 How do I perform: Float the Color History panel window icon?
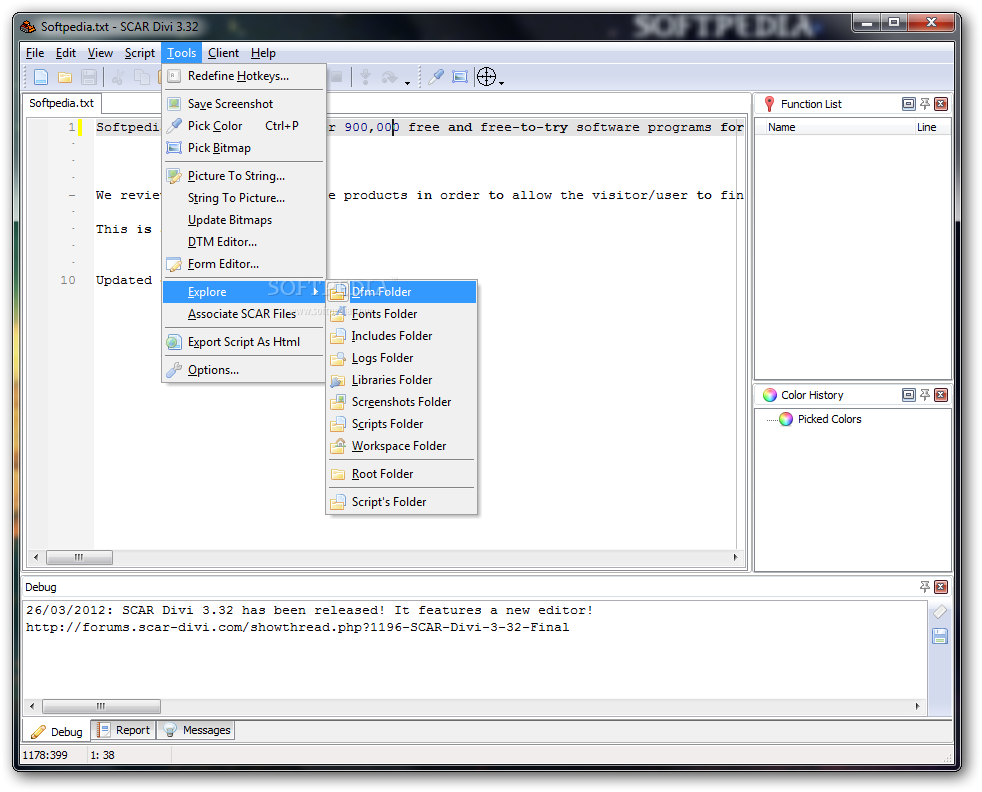pos(908,394)
